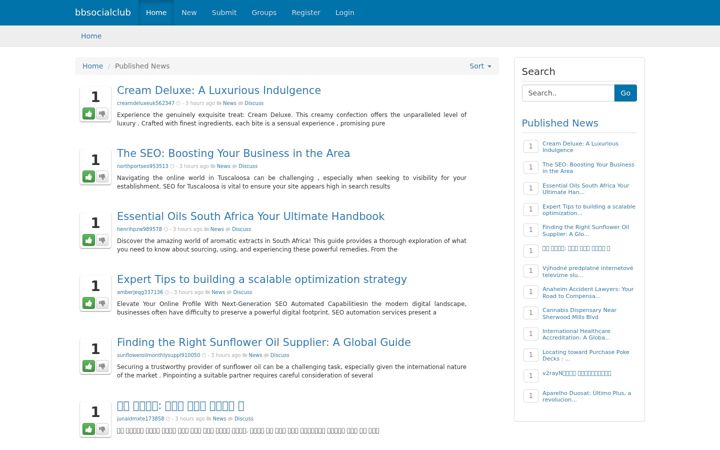Open the Home tab in navbar
The image size is (720, 450).
pos(156,12)
